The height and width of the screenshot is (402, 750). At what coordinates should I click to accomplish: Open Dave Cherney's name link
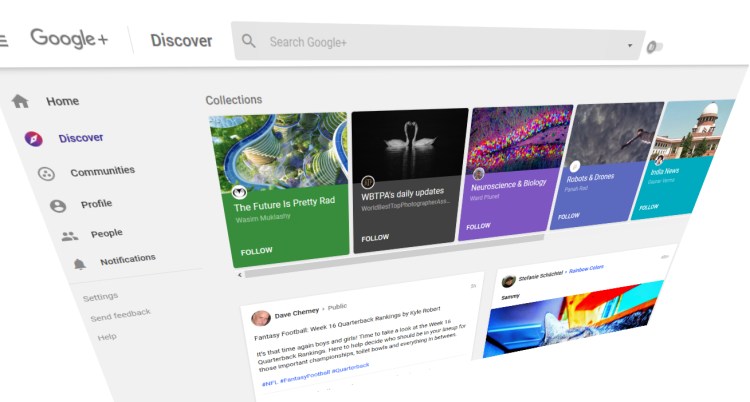point(297,313)
